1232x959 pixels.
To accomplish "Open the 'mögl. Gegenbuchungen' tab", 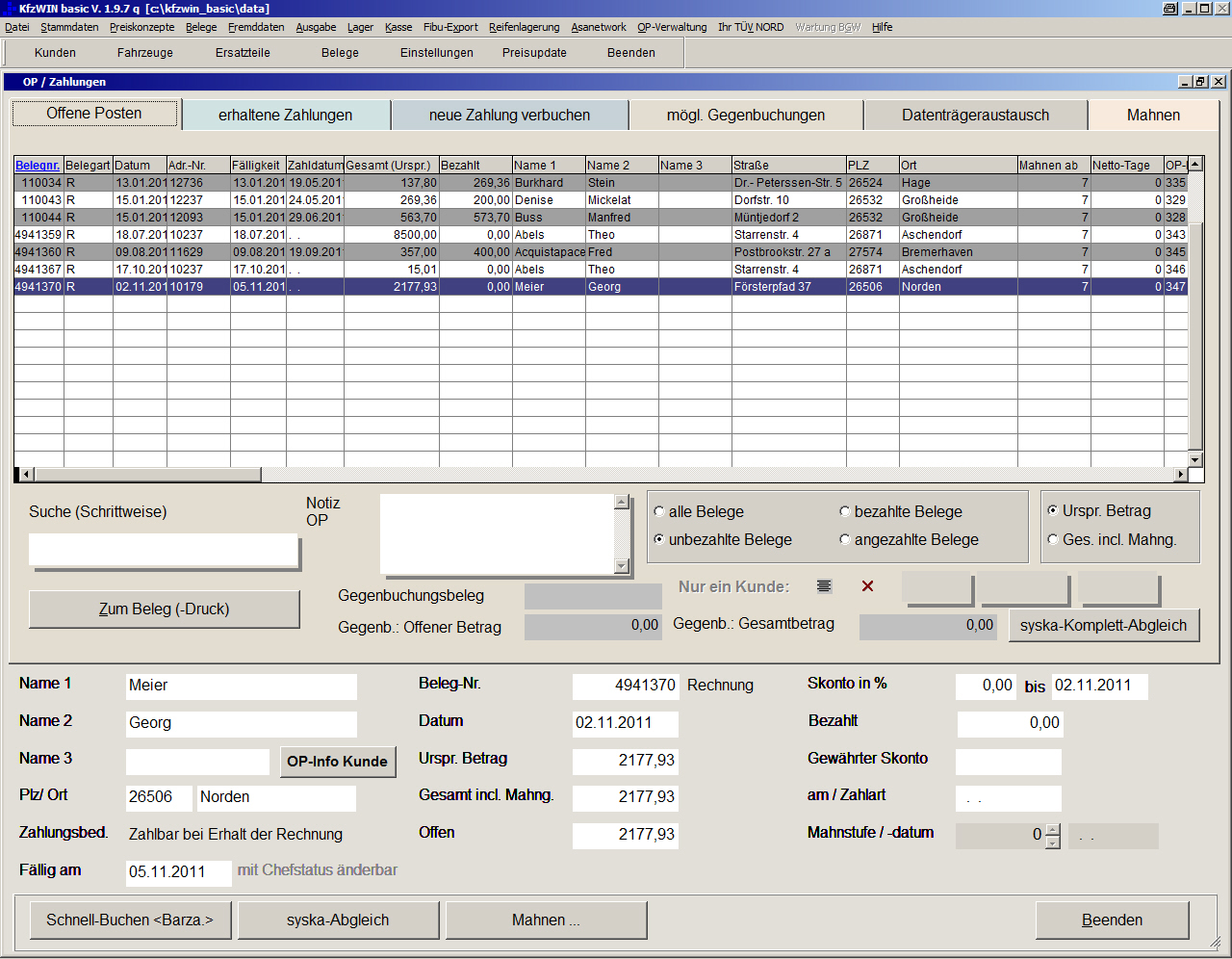I will [746, 115].
